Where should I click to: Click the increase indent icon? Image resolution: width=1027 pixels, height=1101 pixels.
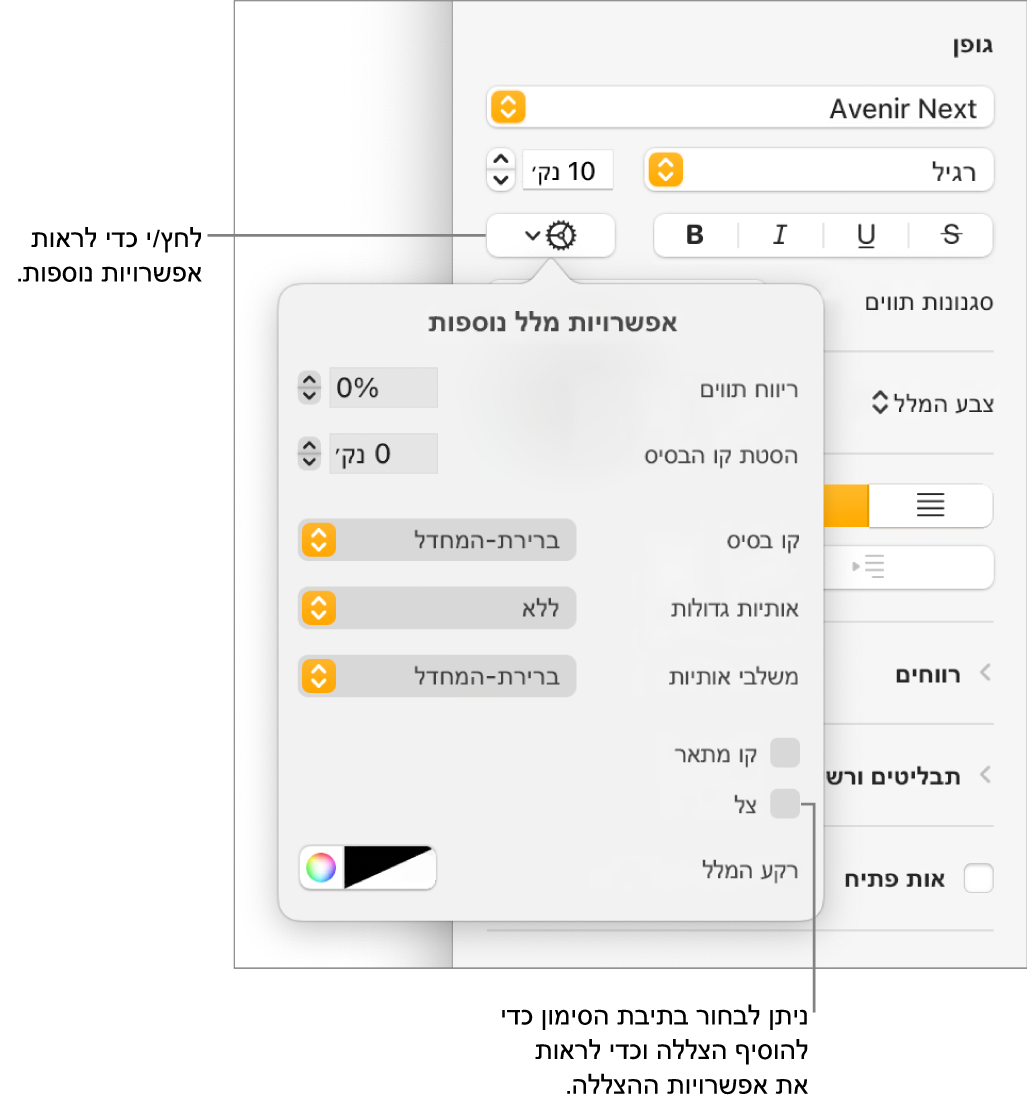pos(868,567)
